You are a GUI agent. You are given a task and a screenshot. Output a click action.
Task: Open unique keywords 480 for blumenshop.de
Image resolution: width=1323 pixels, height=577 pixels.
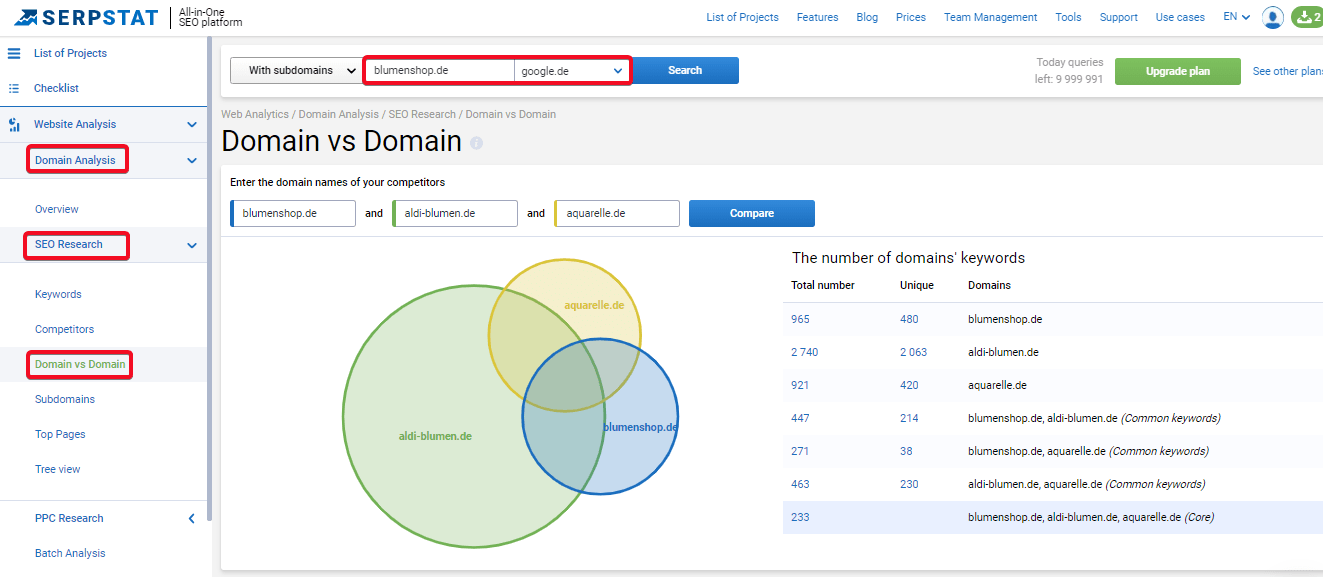click(x=909, y=319)
